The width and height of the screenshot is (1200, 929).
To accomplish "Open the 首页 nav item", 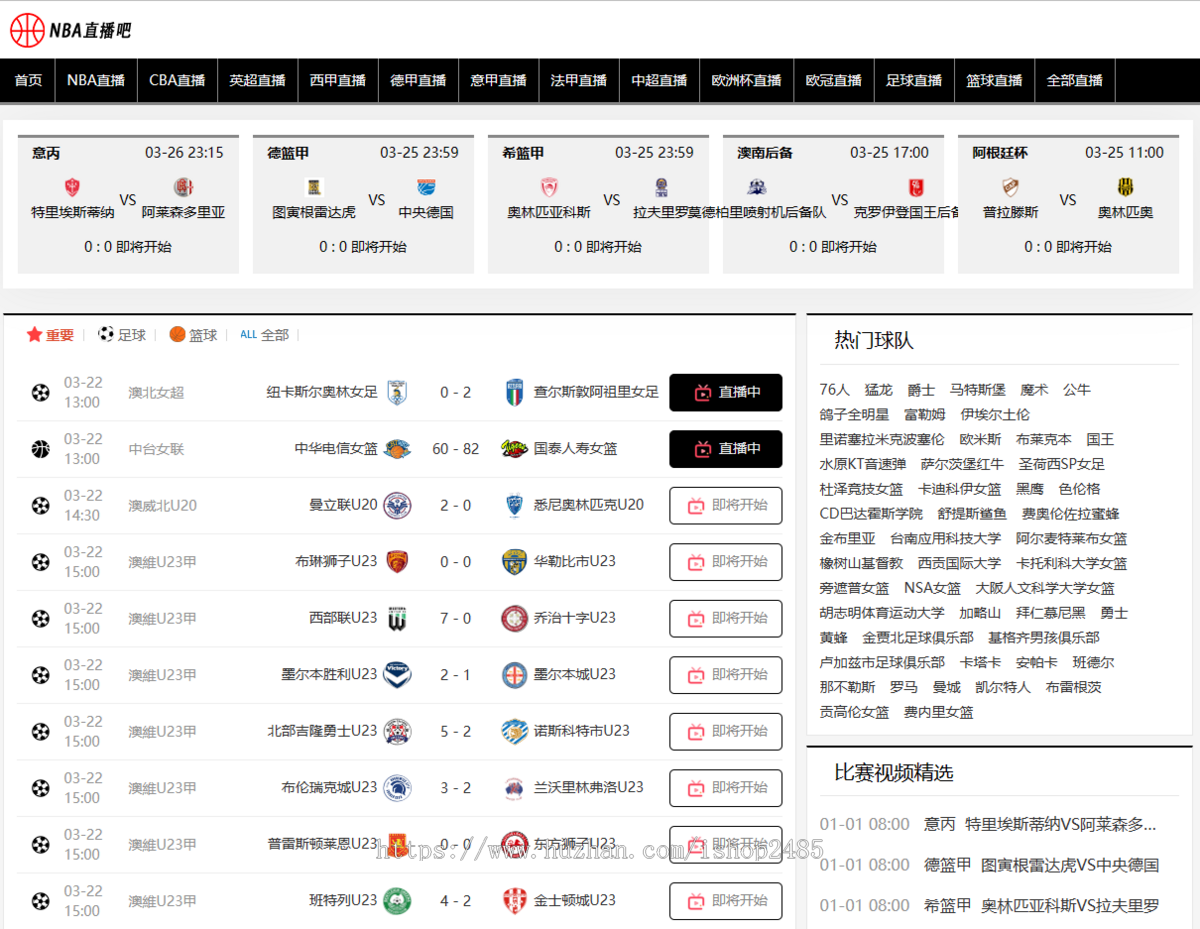I will pos(28,80).
